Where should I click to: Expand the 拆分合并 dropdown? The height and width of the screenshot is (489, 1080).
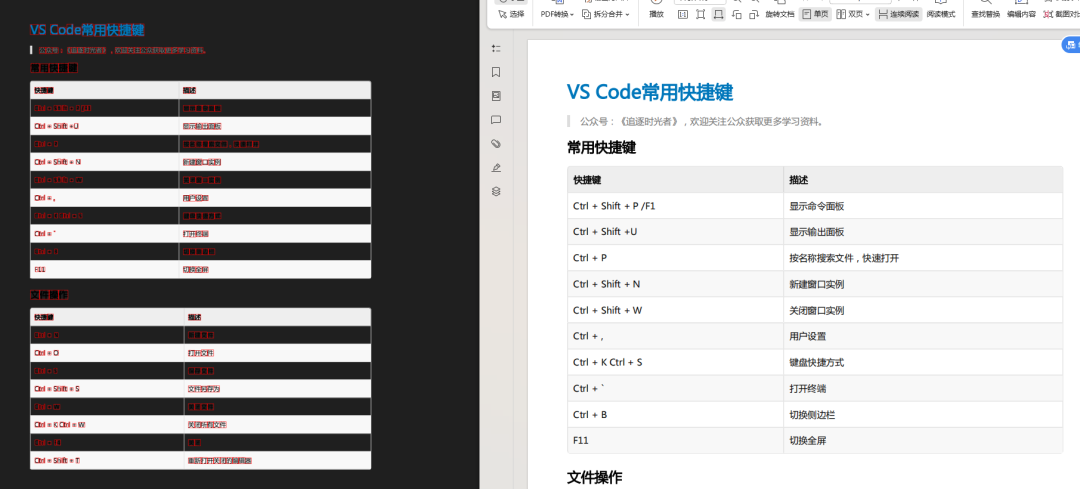(x=605, y=14)
